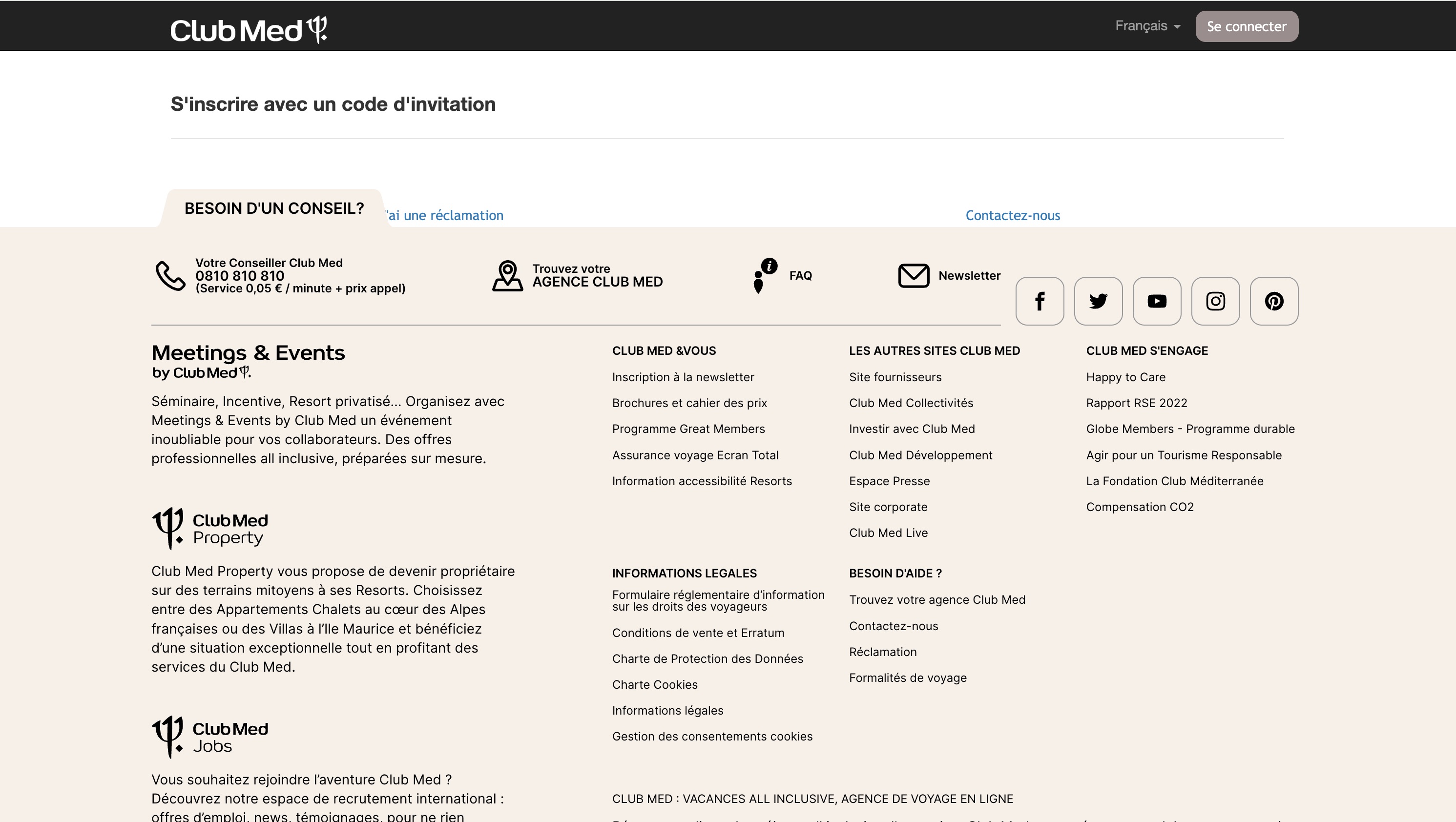
Task: Open the Instagram profile icon
Action: 1215,301
